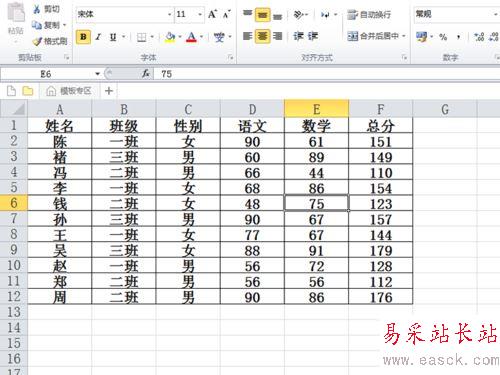Screen dimensions: 500x375
Task: Click the name cell 吴
Action: coord(60,250)
